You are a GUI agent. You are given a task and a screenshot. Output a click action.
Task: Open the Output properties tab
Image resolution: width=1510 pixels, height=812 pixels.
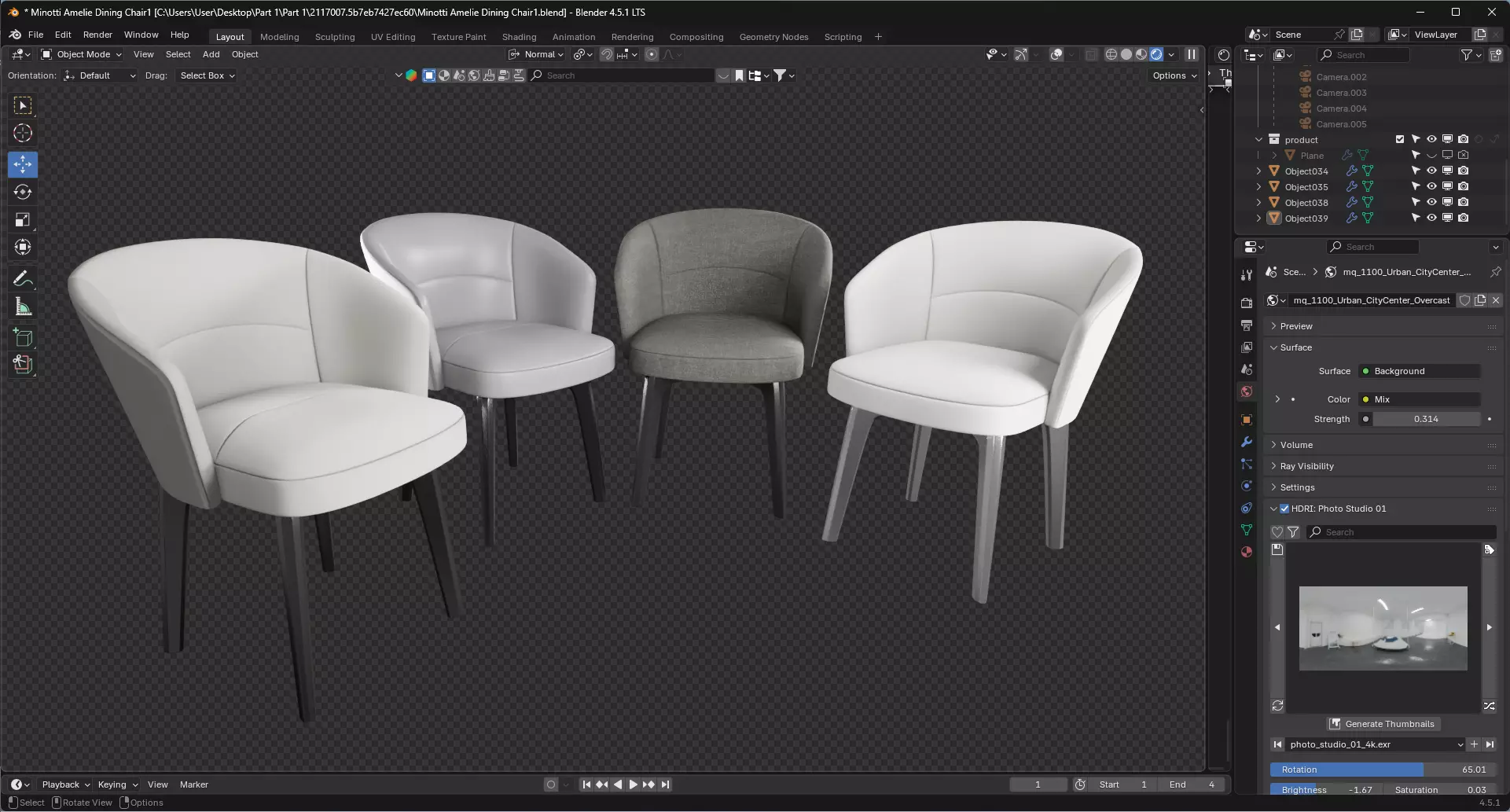click(x=1247, y=325)
